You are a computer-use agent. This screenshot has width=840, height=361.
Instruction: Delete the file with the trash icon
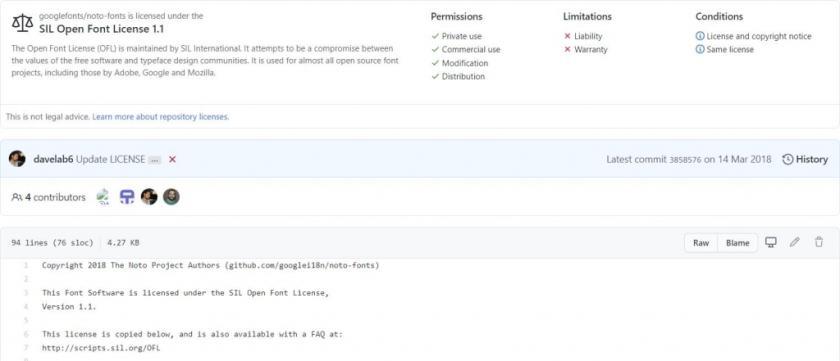pos(819,242)
